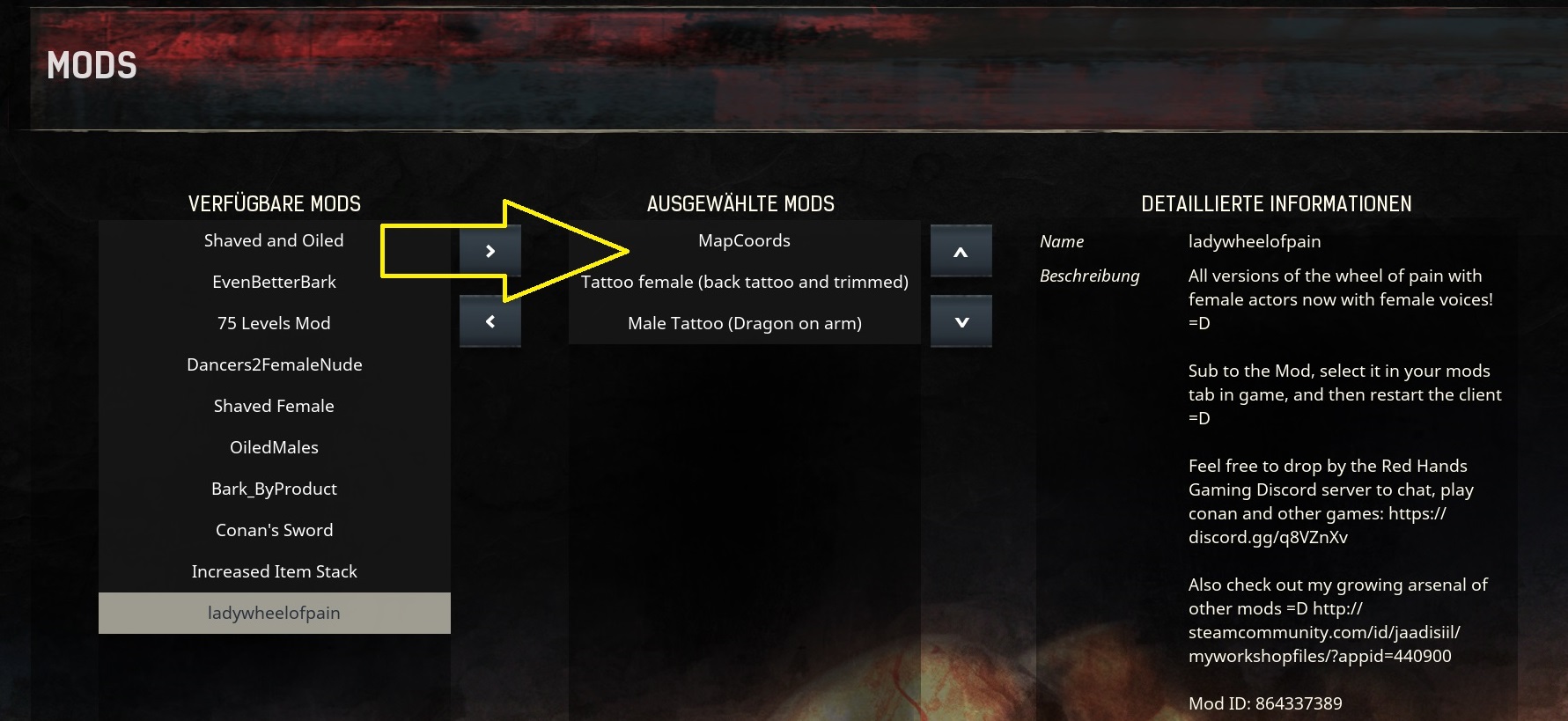1568x721 pixels.
Task: Select Male Tattoo Dragon on arm
Action: point(744,323)
